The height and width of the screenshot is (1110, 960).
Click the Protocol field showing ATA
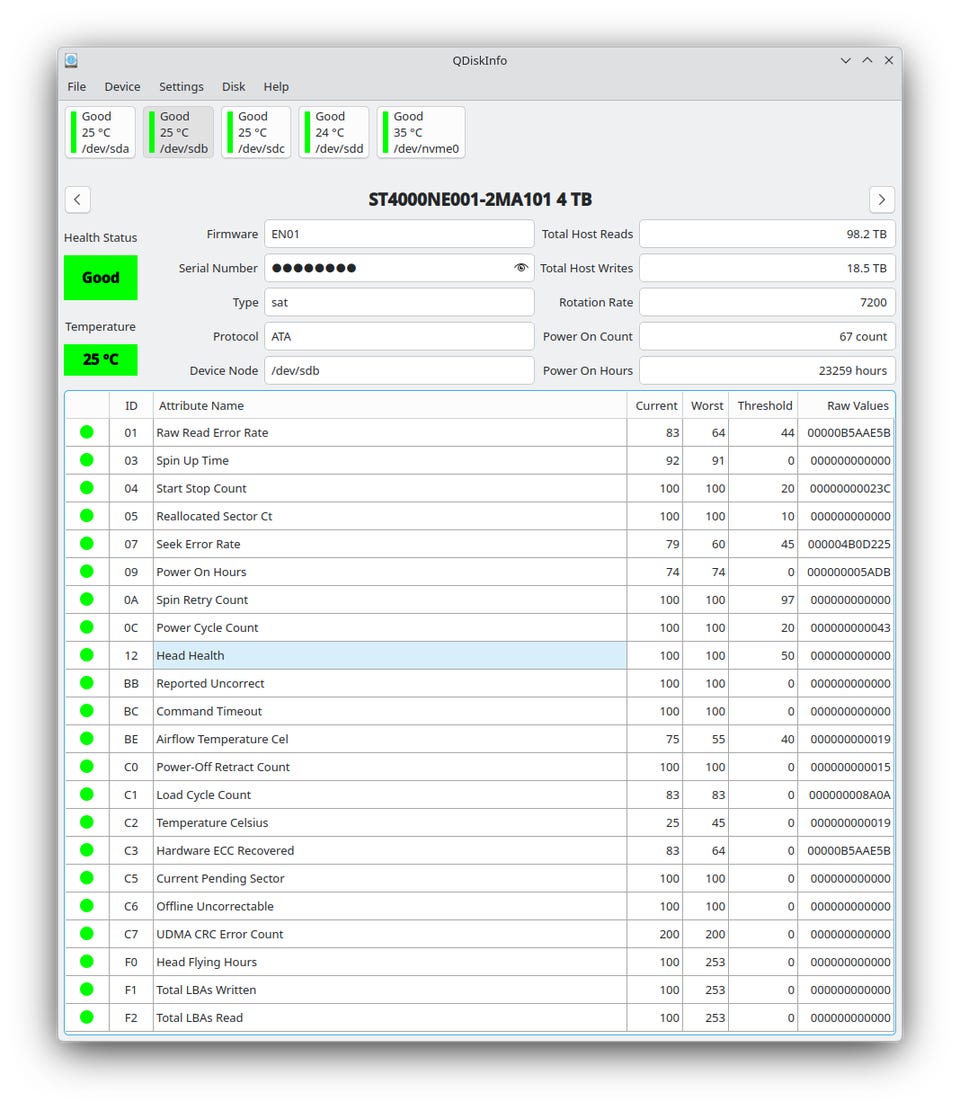coord(399,336)
